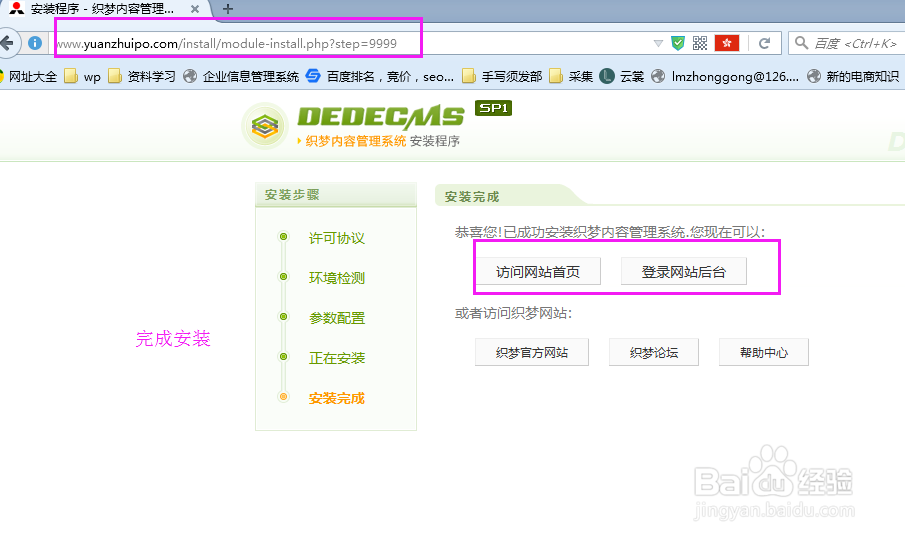Screen dimensions: 905x542
Task: Click the search magnifier icon
Action: (x=801, y=43)
